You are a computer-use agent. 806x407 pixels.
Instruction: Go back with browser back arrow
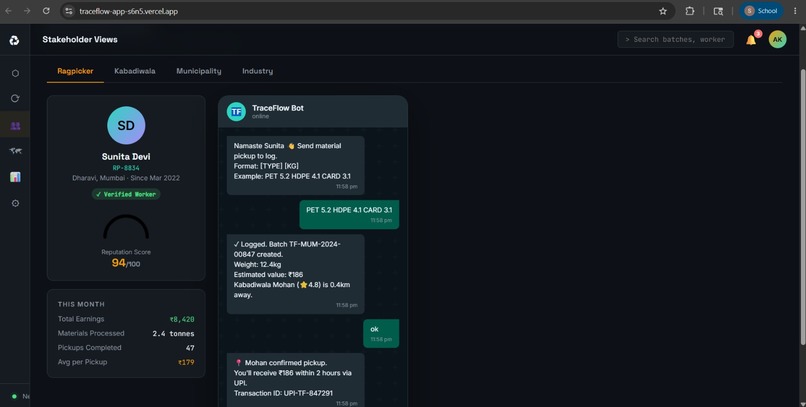[x=9, y=11]
